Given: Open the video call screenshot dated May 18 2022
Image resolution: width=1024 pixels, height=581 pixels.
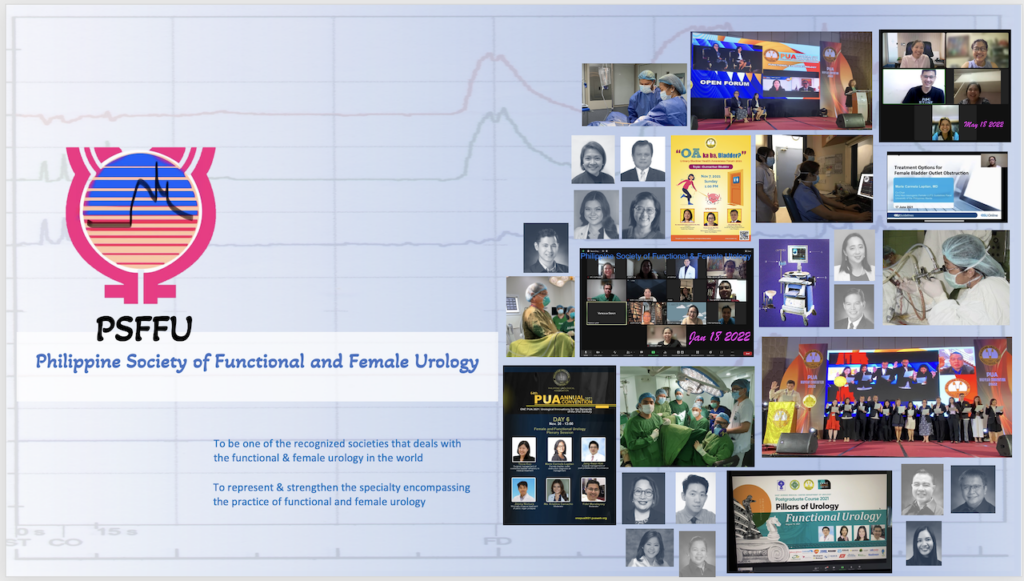Looking at the screenshot, I should (x=944, y=86).
